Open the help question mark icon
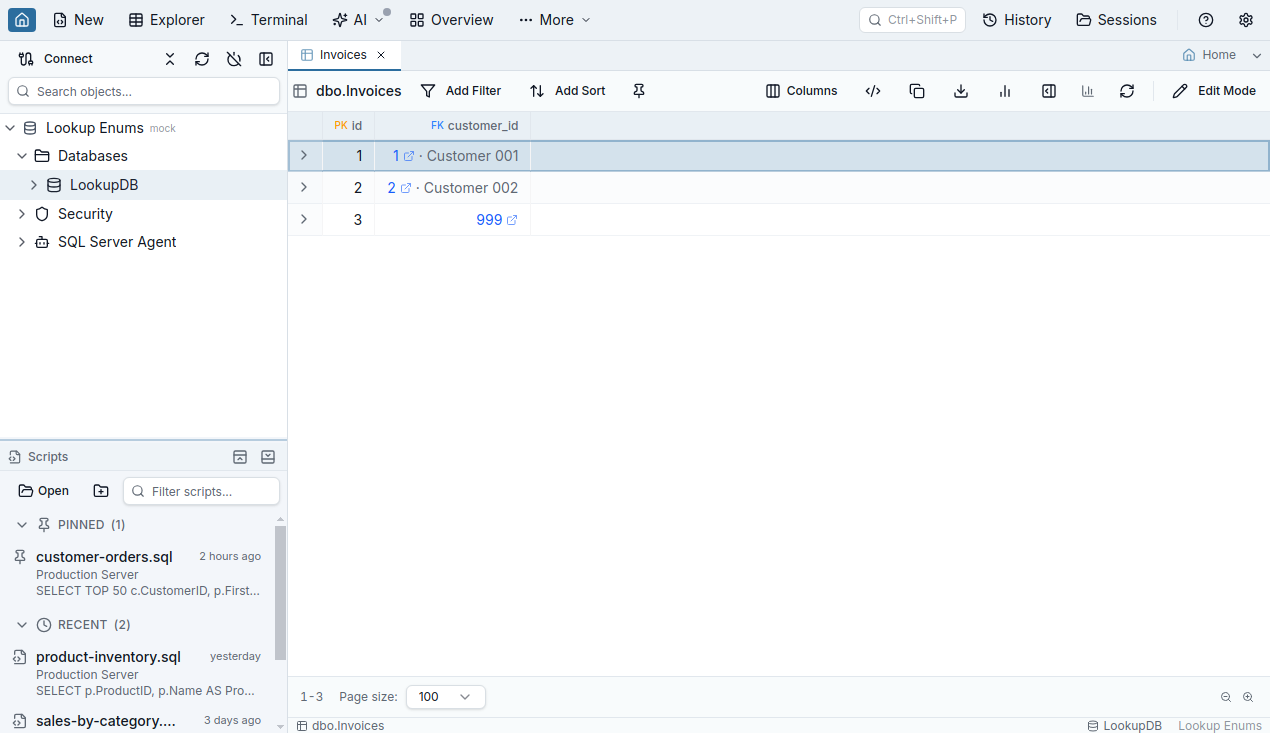 click(1206, 20)
